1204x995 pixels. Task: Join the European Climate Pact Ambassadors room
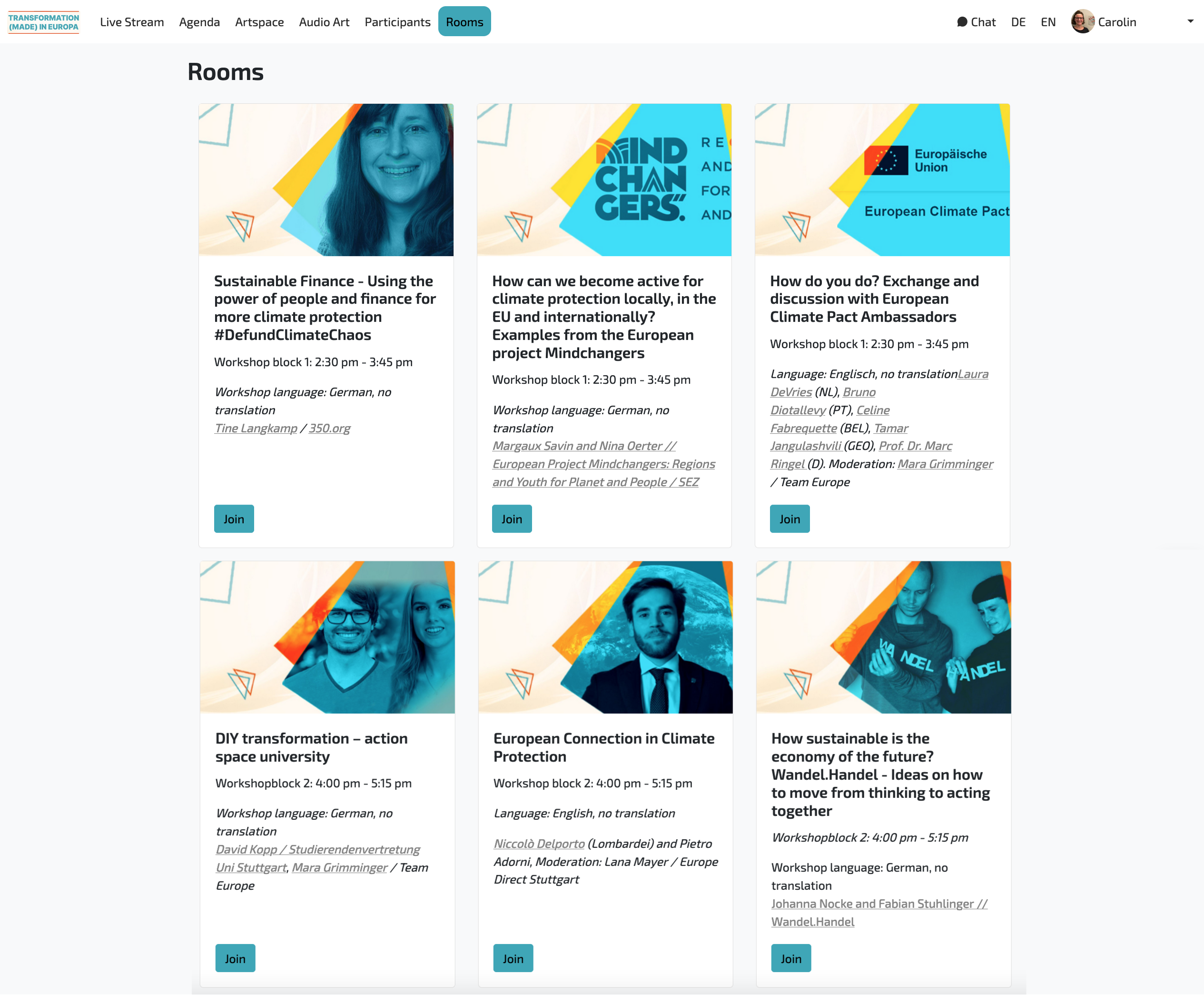tap(790, 519)
